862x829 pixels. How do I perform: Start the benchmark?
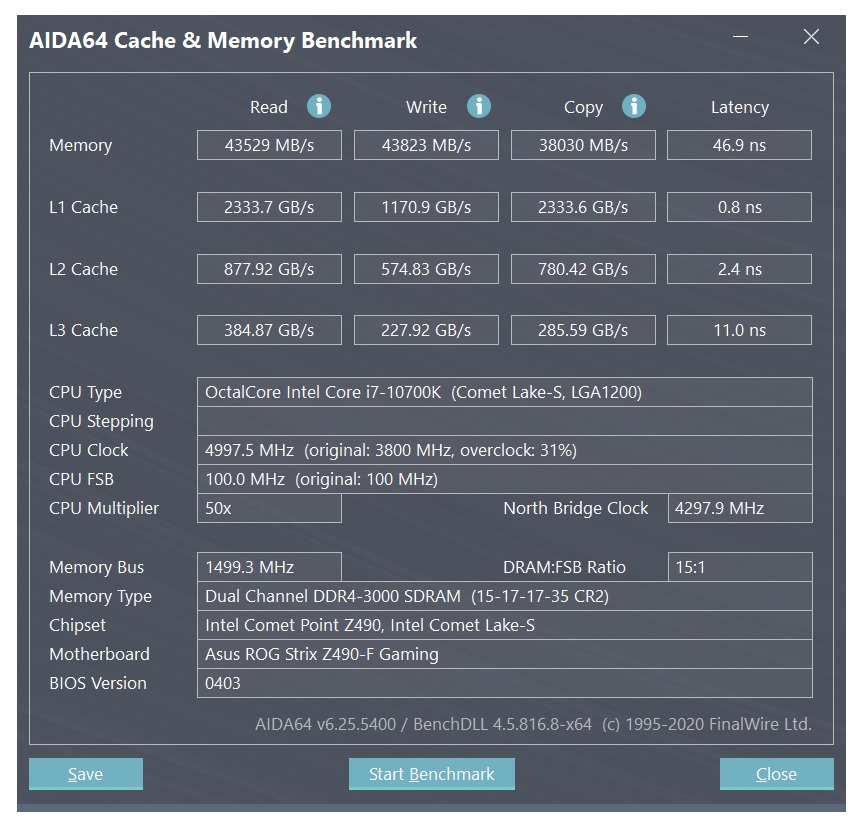431,774
